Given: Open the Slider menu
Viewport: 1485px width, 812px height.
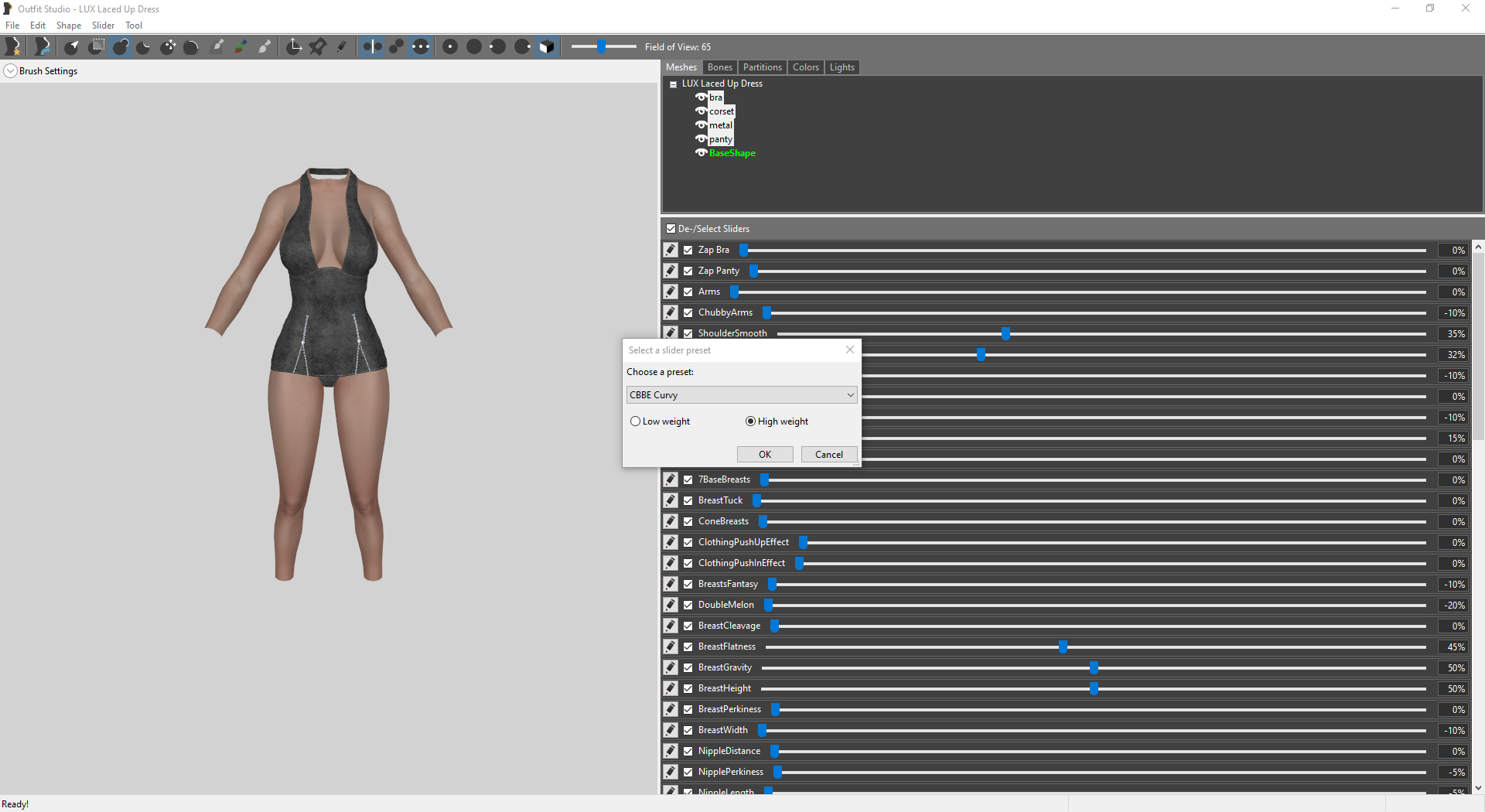Looking at the screenshot, I should tap(103, 26).
